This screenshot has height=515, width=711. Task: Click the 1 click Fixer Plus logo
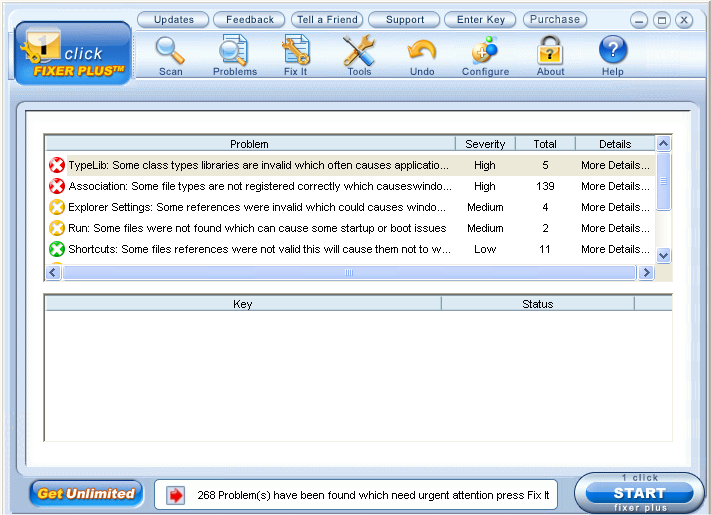pos(73,53)
